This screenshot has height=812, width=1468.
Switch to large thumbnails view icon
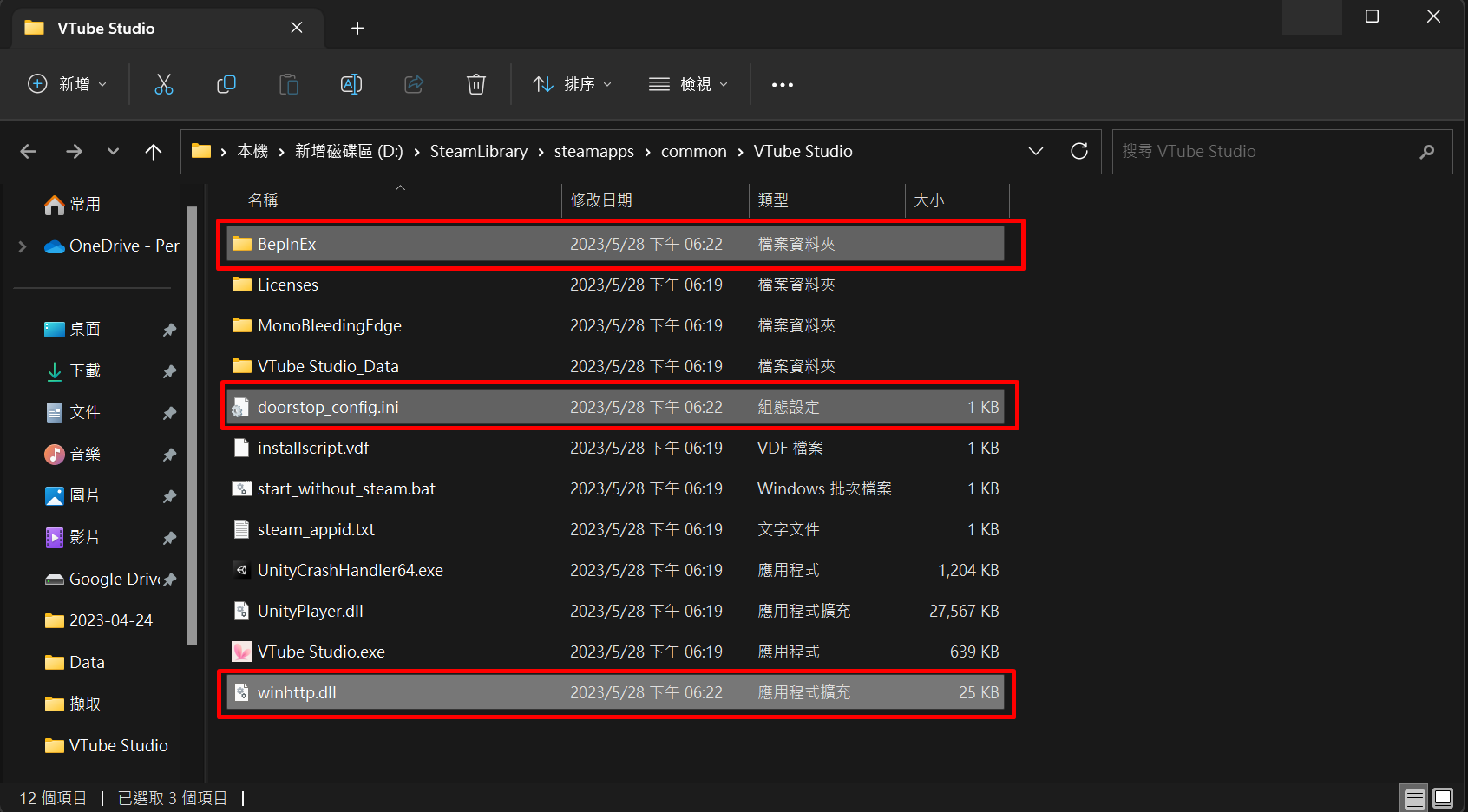(1443, 798)
